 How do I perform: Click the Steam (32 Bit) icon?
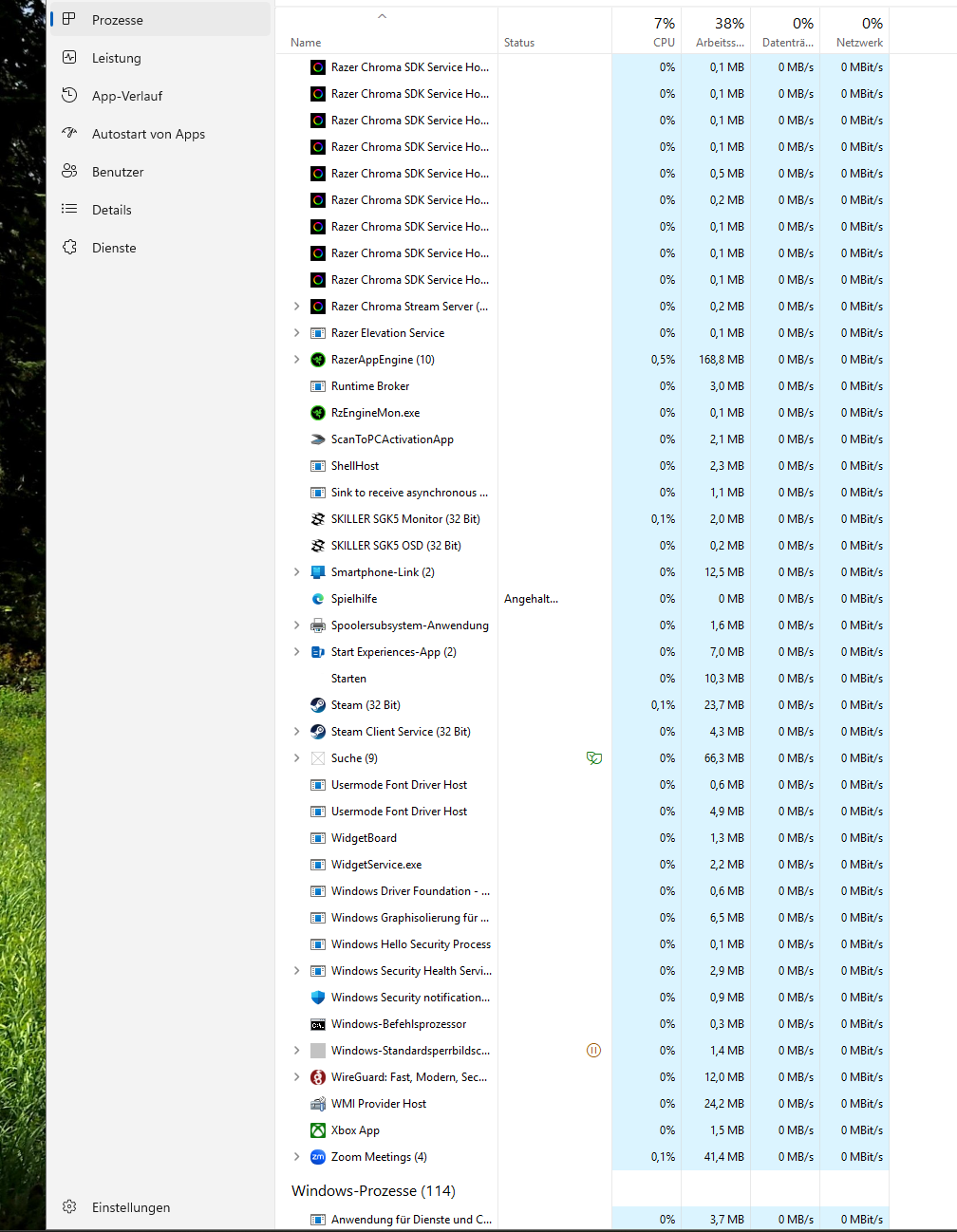point(318,705)
